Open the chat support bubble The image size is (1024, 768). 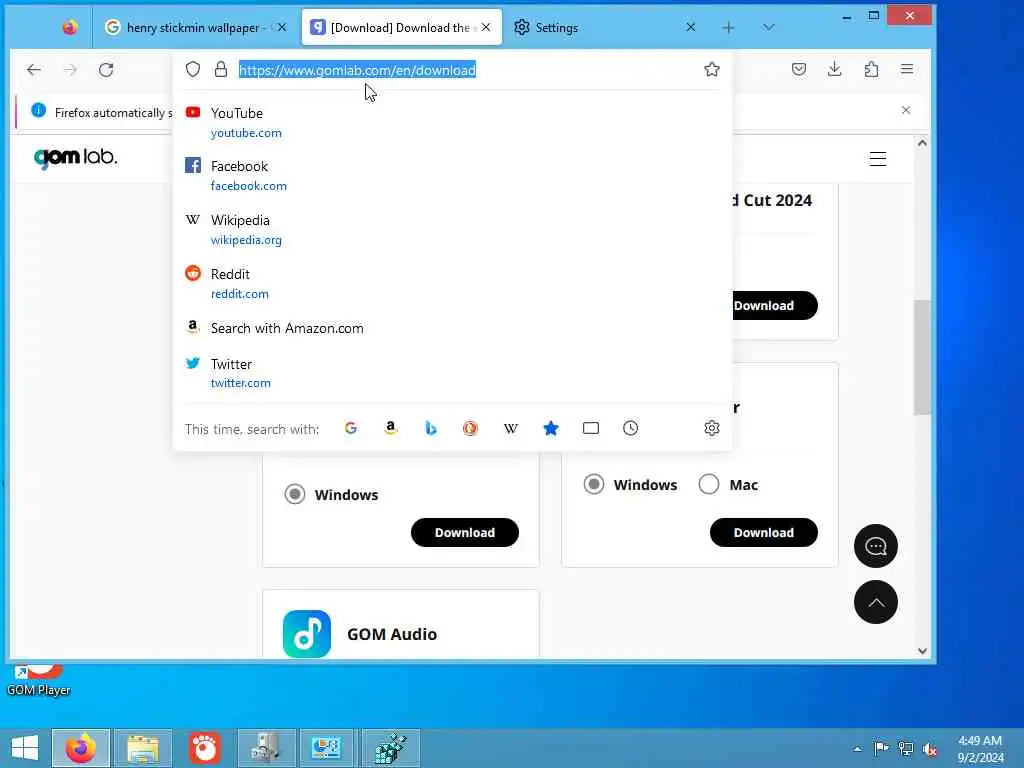pos(876,546)
